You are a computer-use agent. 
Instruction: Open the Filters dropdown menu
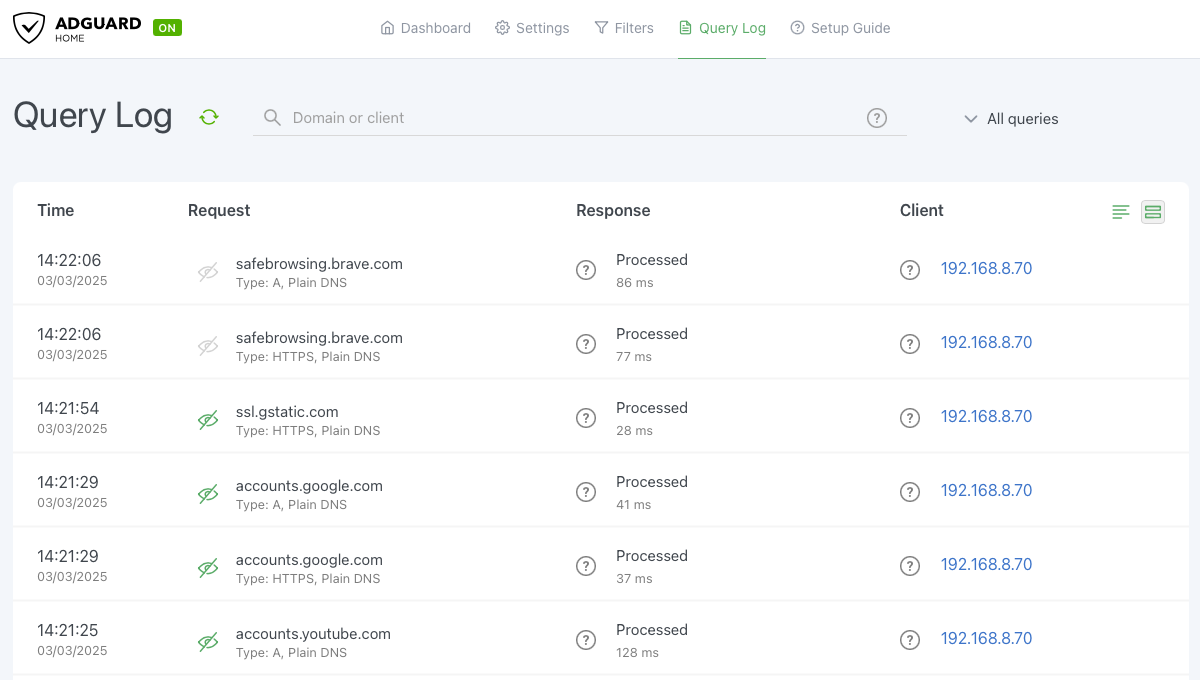pyautogui.click(x=623, y=28)
